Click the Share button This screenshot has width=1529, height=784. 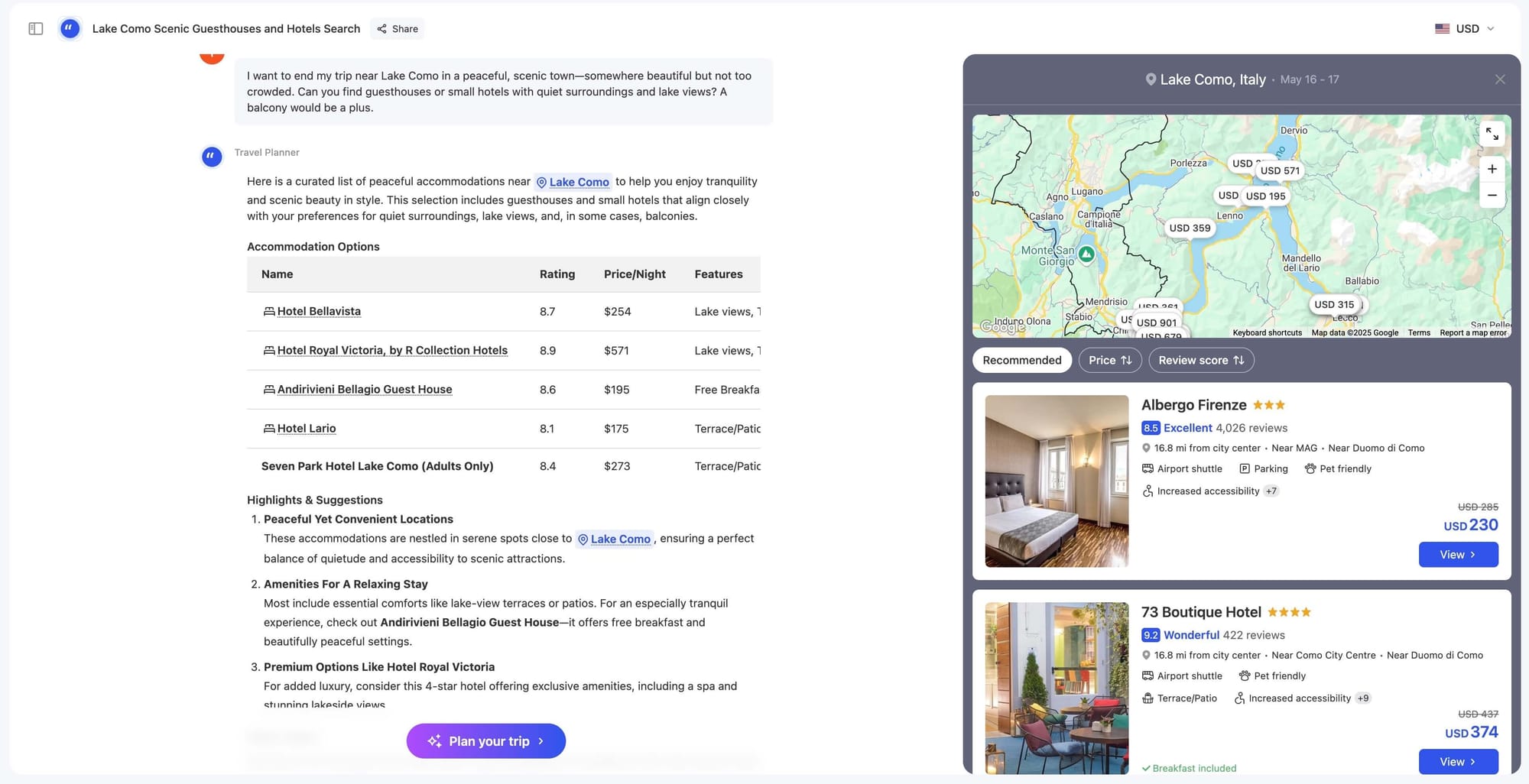click(398, 29)
